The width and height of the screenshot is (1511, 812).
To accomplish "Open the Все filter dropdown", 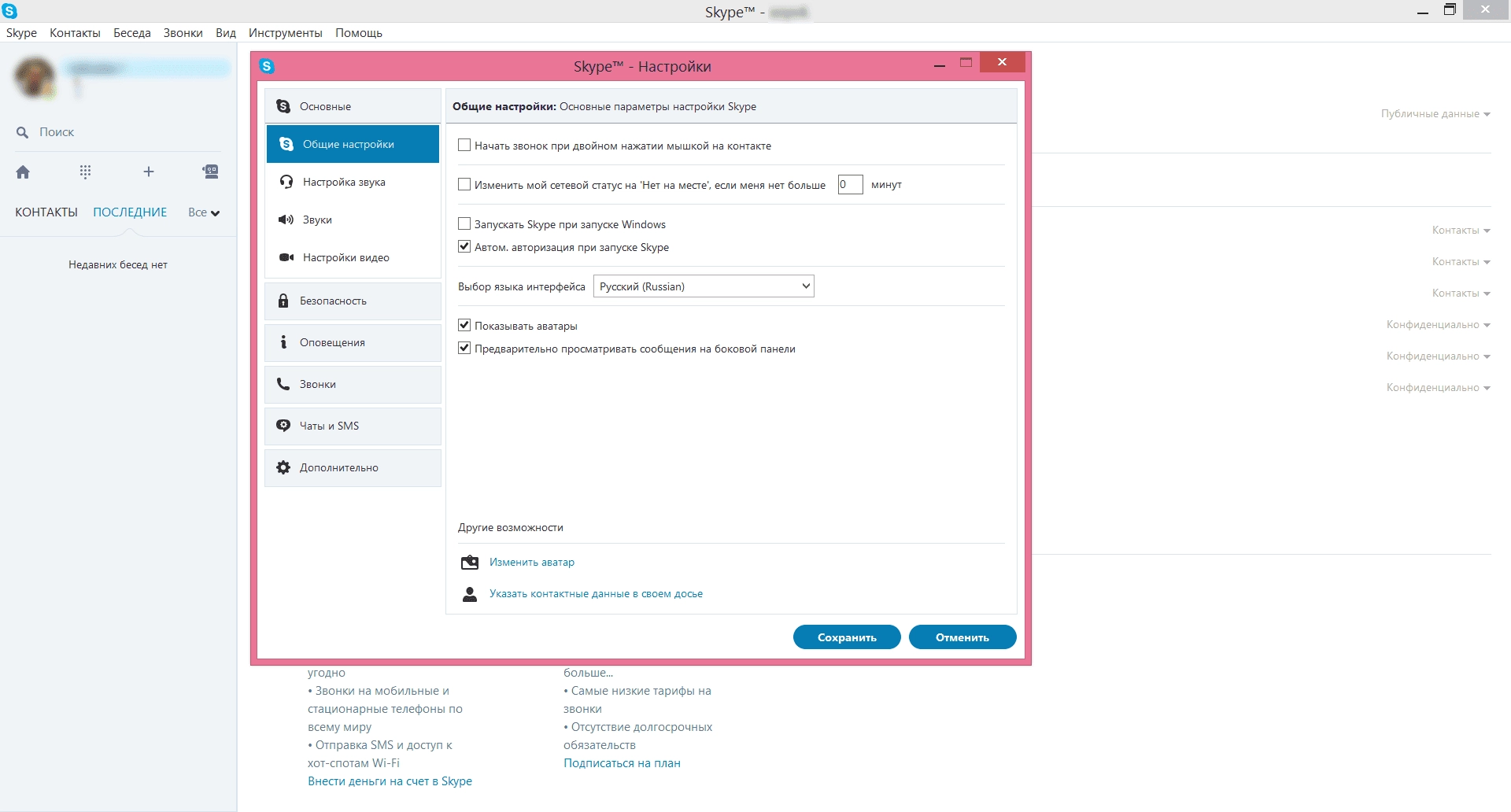I will 204,212.
